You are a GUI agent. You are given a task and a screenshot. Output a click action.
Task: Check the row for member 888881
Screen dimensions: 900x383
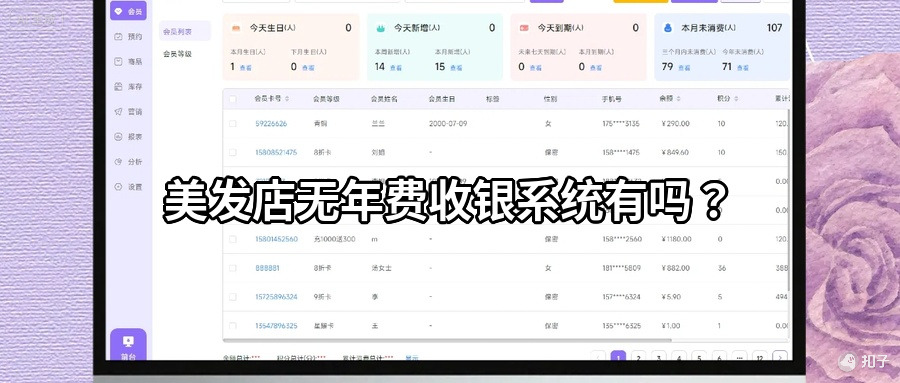click(x=232, y=268)
